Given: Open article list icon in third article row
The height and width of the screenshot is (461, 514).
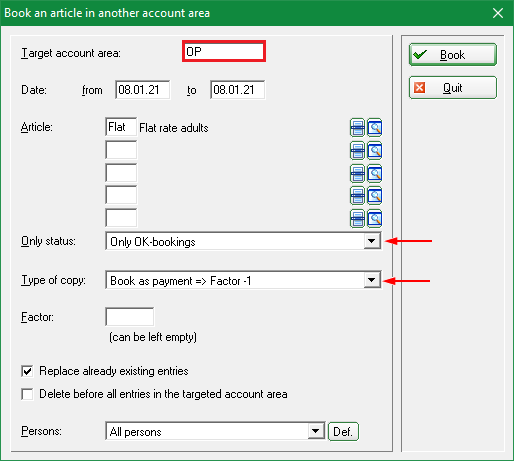Looking at the screenshot, I should pyautogui.click(x=357, y=174).
